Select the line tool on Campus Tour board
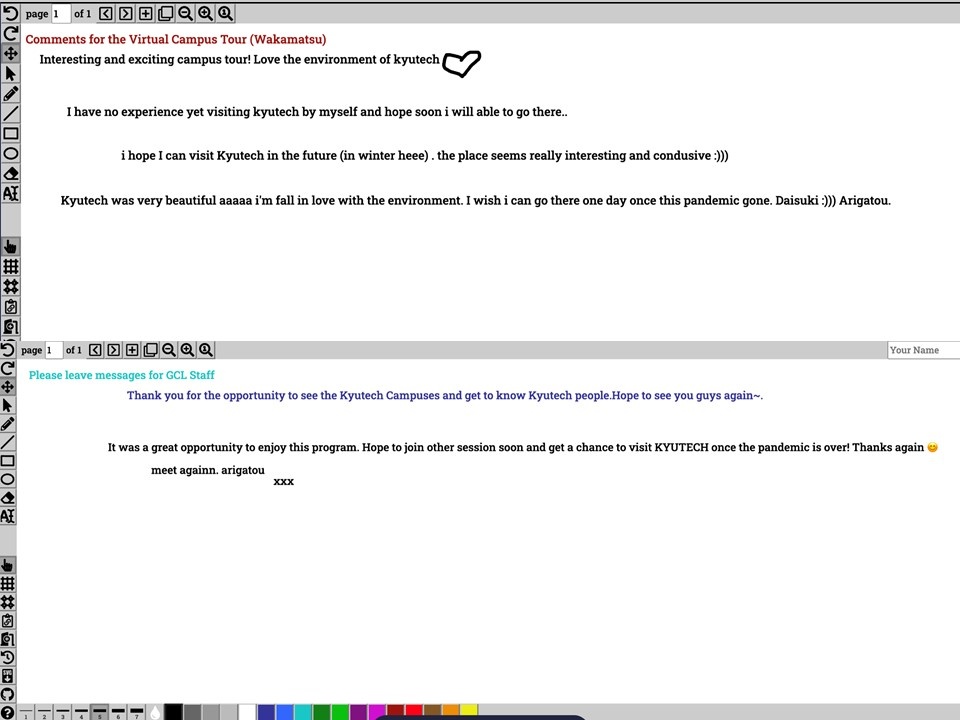The image size is (960, 720). click(10, 113)
